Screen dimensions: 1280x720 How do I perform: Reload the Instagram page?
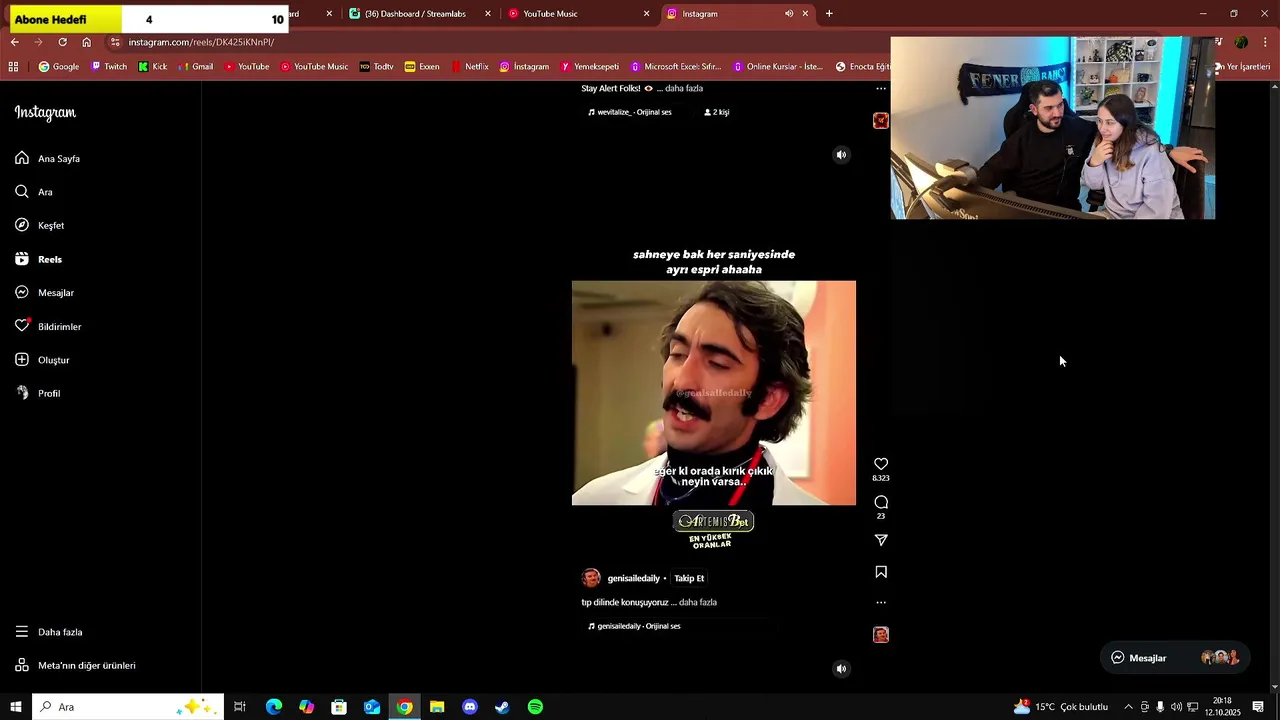click(62, 42)
